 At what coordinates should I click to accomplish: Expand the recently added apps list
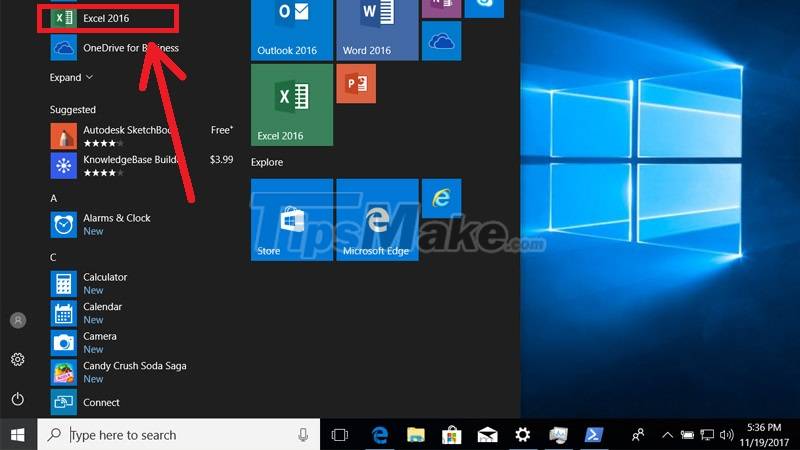(x=71, y=78)
